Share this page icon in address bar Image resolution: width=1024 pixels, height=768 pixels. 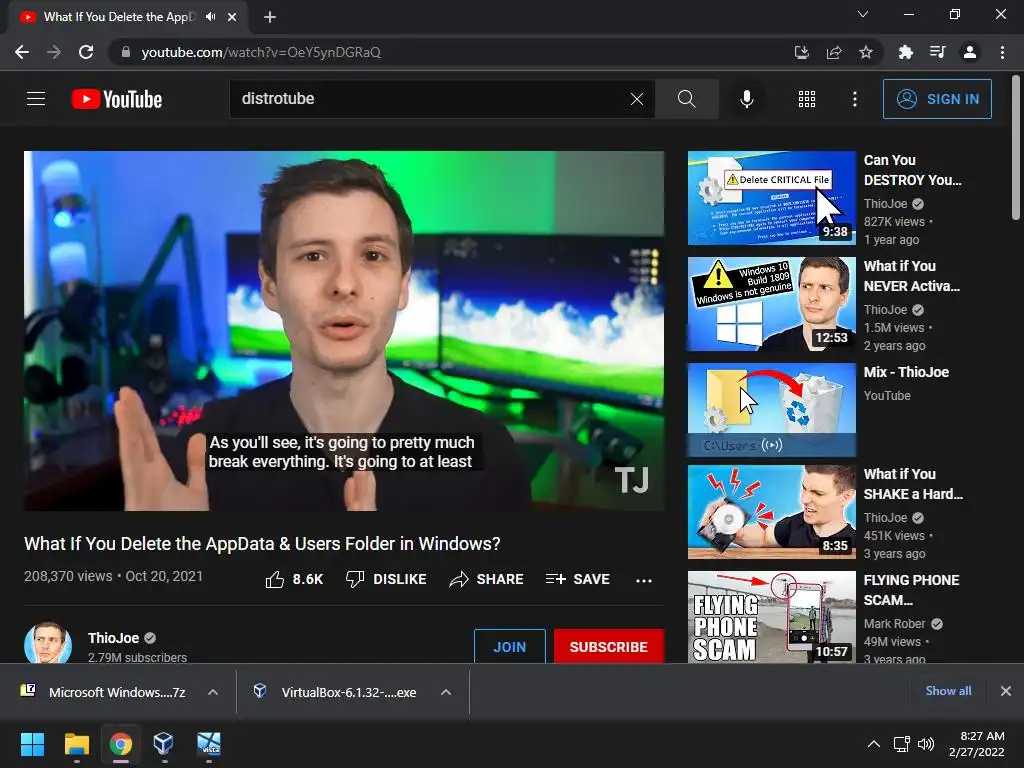(833, 52)
